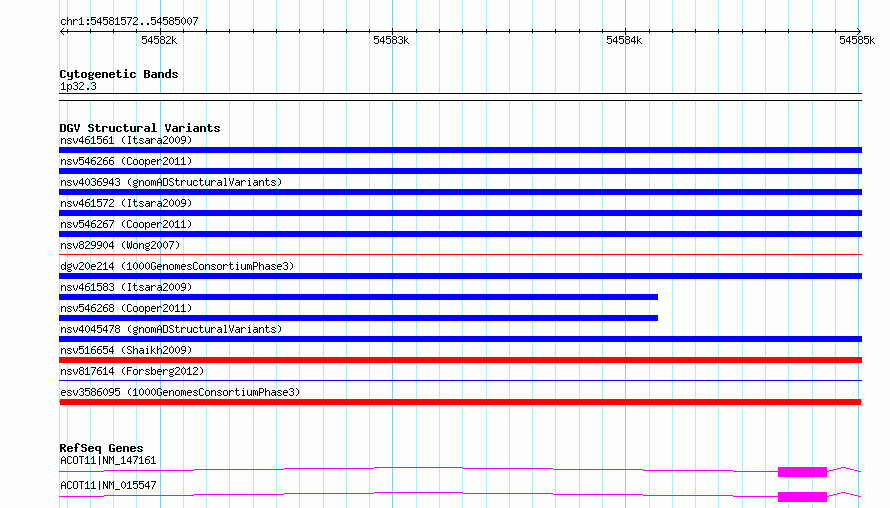Image resolution: width=890 pixels, height=508 pixels.
Task: Click the right arrow end of the ruler
Action: (x=859, y=31)
